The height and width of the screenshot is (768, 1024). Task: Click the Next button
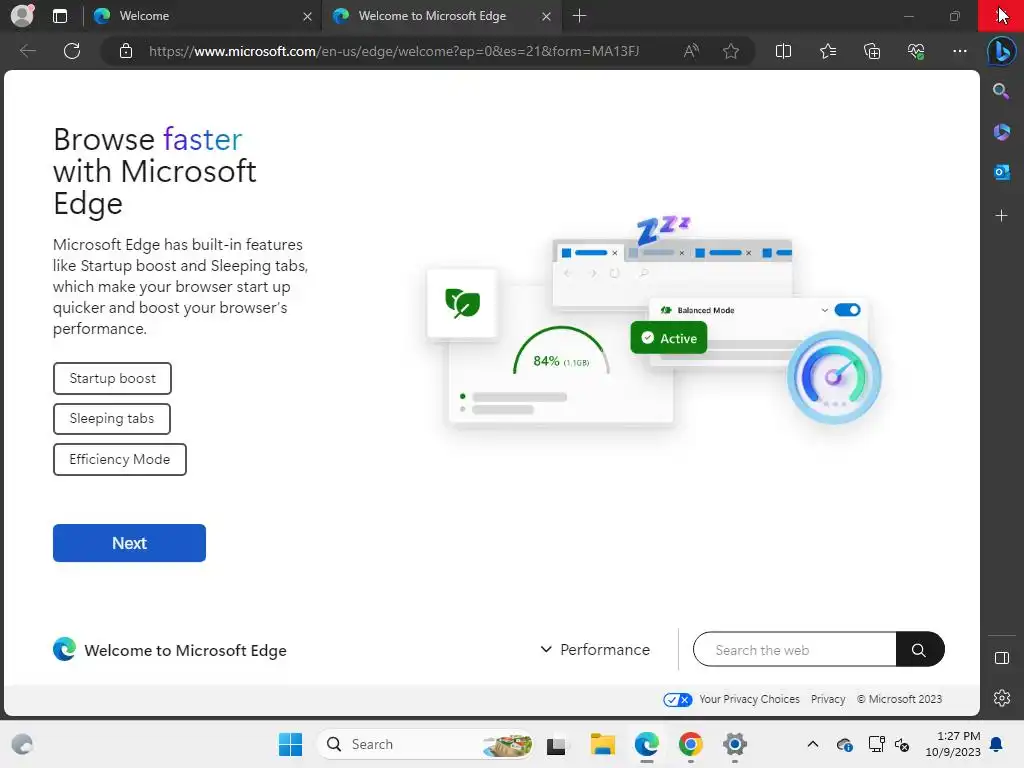point(129,543)
